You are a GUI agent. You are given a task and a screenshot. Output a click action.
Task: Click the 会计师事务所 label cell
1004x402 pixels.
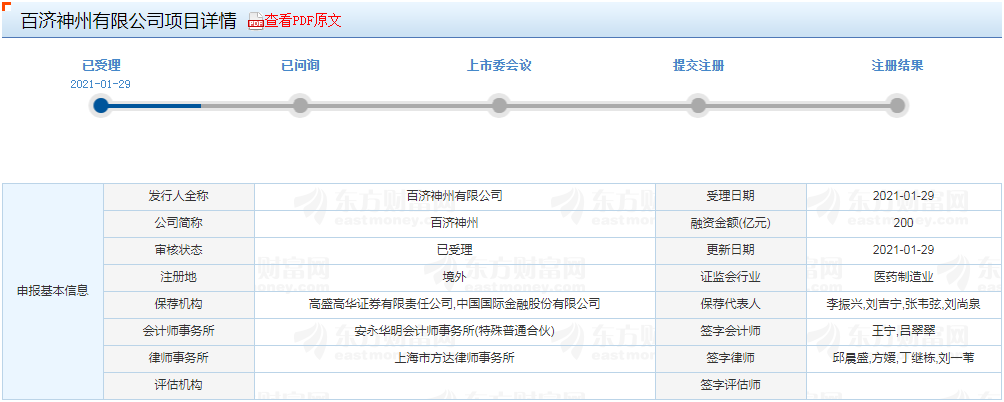tap(179, 331)
